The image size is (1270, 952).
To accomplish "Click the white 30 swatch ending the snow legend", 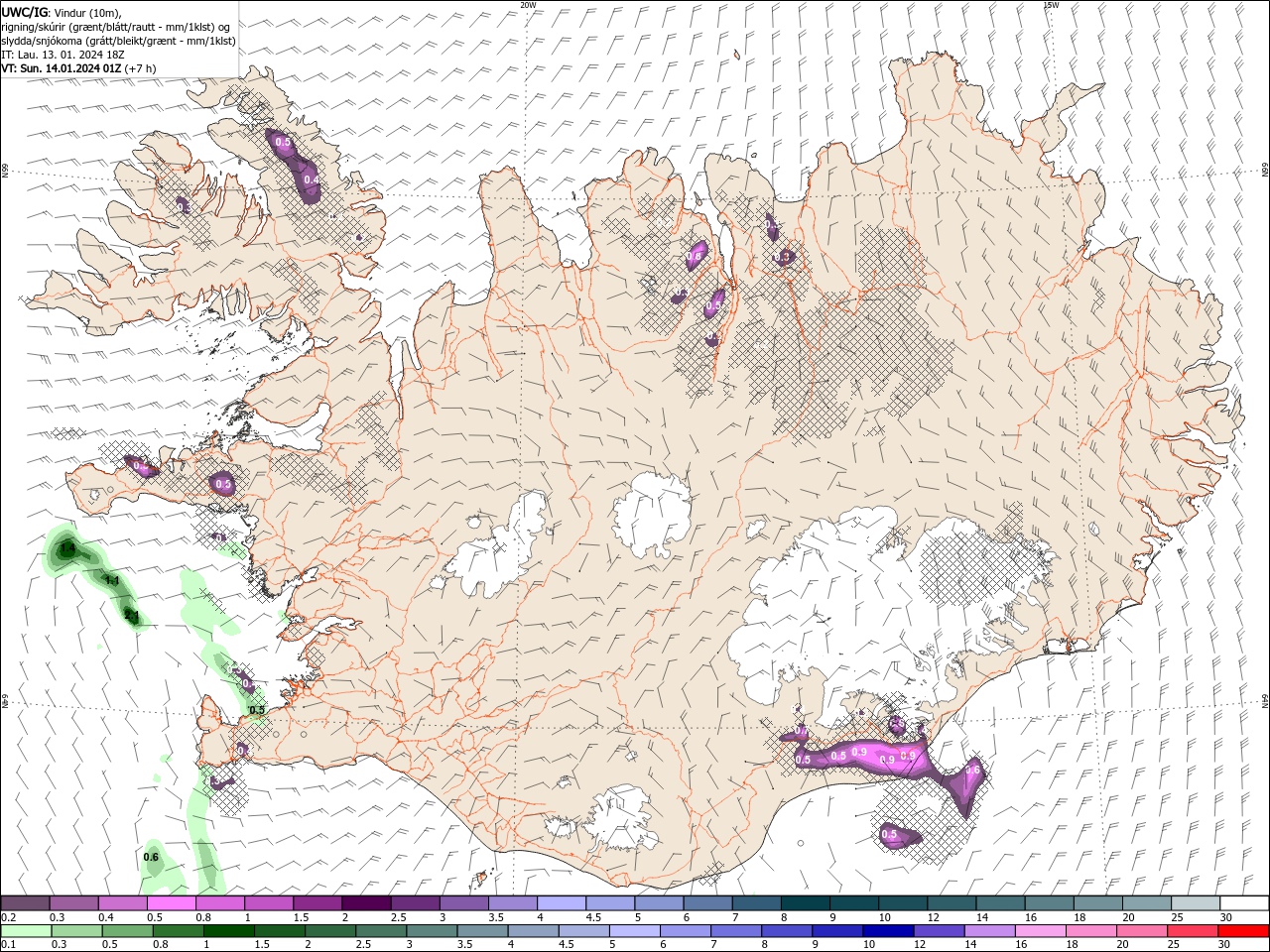I will [x=1245, y=903].
